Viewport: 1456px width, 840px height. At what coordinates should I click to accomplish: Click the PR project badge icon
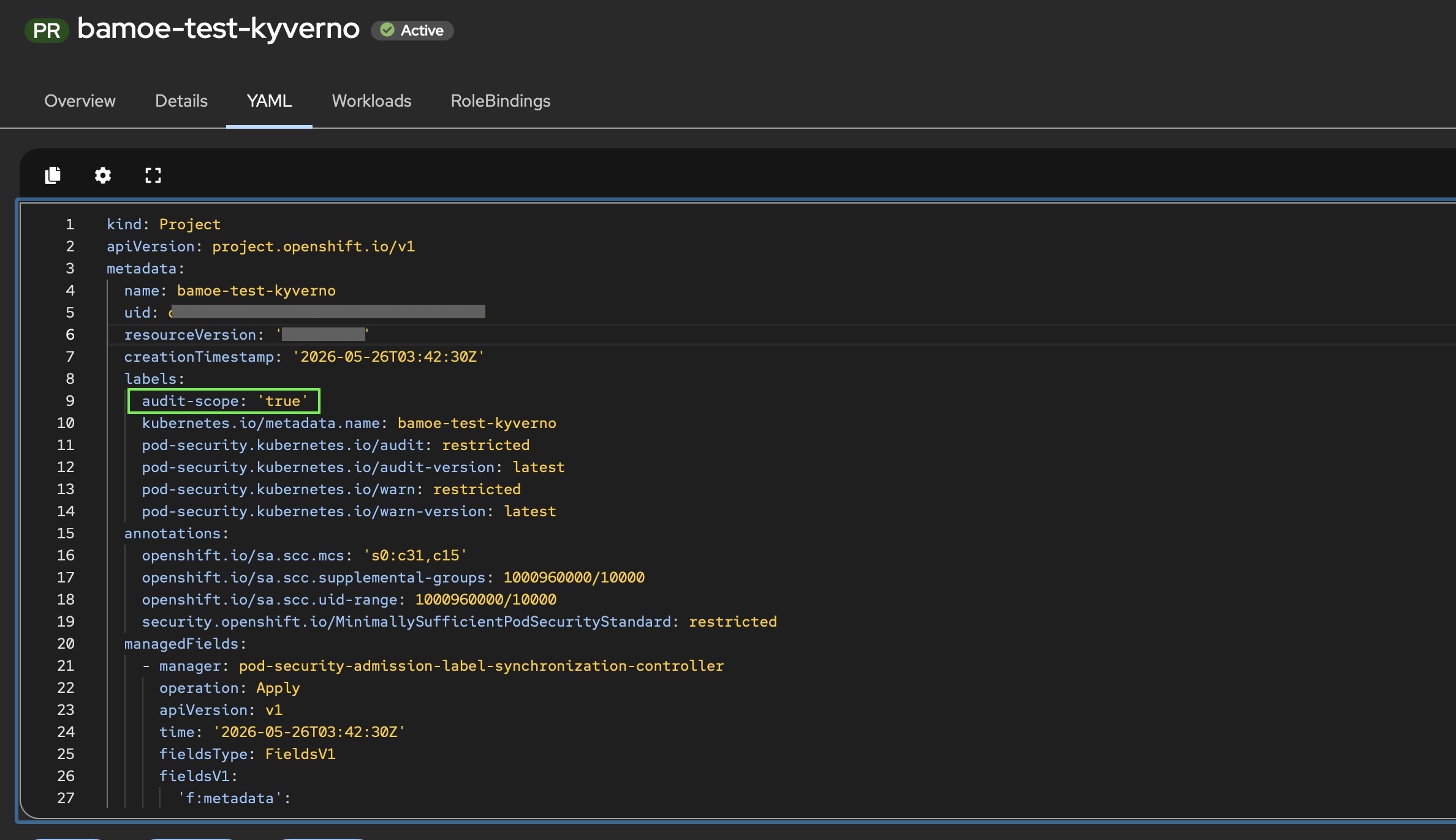(x=47, y=31)
